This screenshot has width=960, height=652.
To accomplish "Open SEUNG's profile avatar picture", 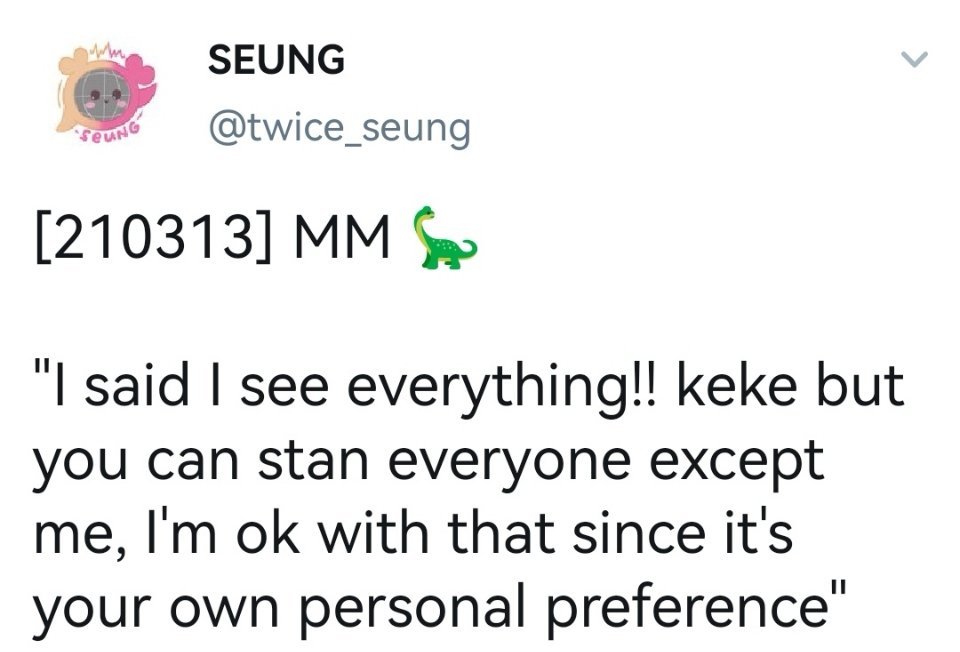I will [x=107, y=91].
